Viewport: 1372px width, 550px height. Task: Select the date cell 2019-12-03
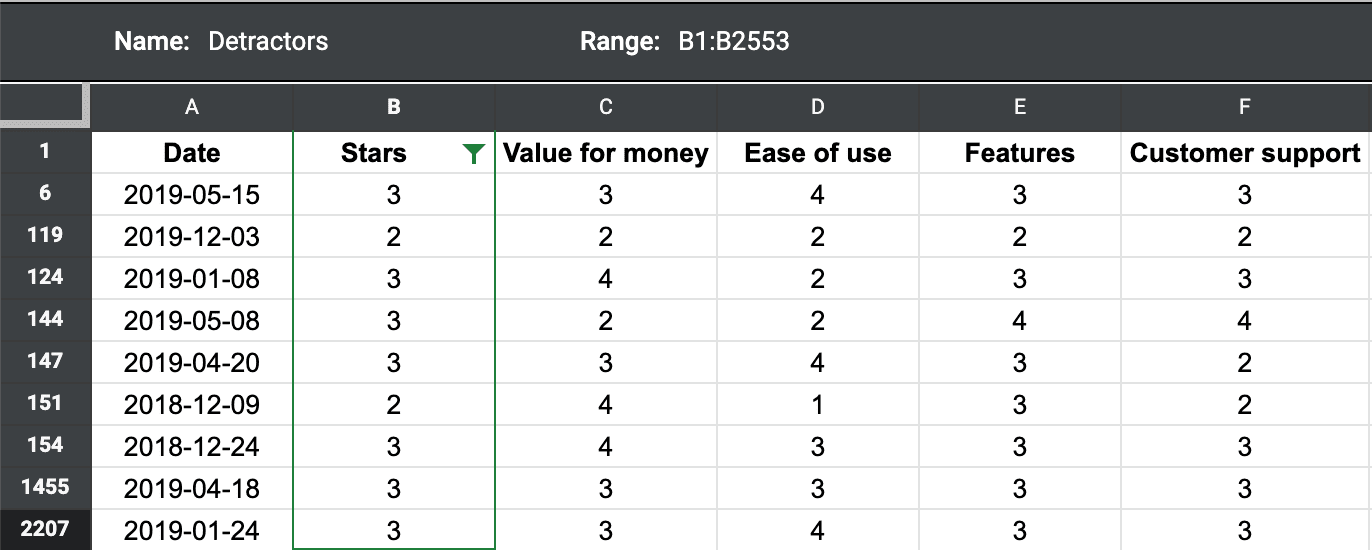(192, 237)
